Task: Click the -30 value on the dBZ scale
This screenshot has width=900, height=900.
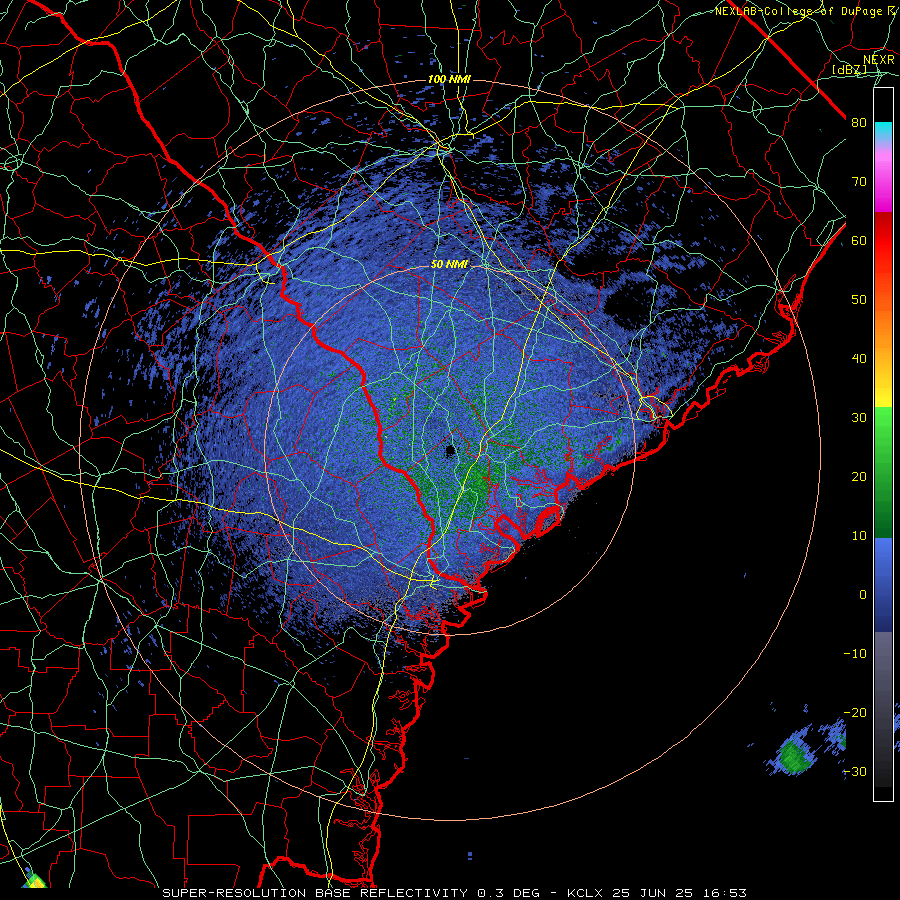Action: pos(855,772)
